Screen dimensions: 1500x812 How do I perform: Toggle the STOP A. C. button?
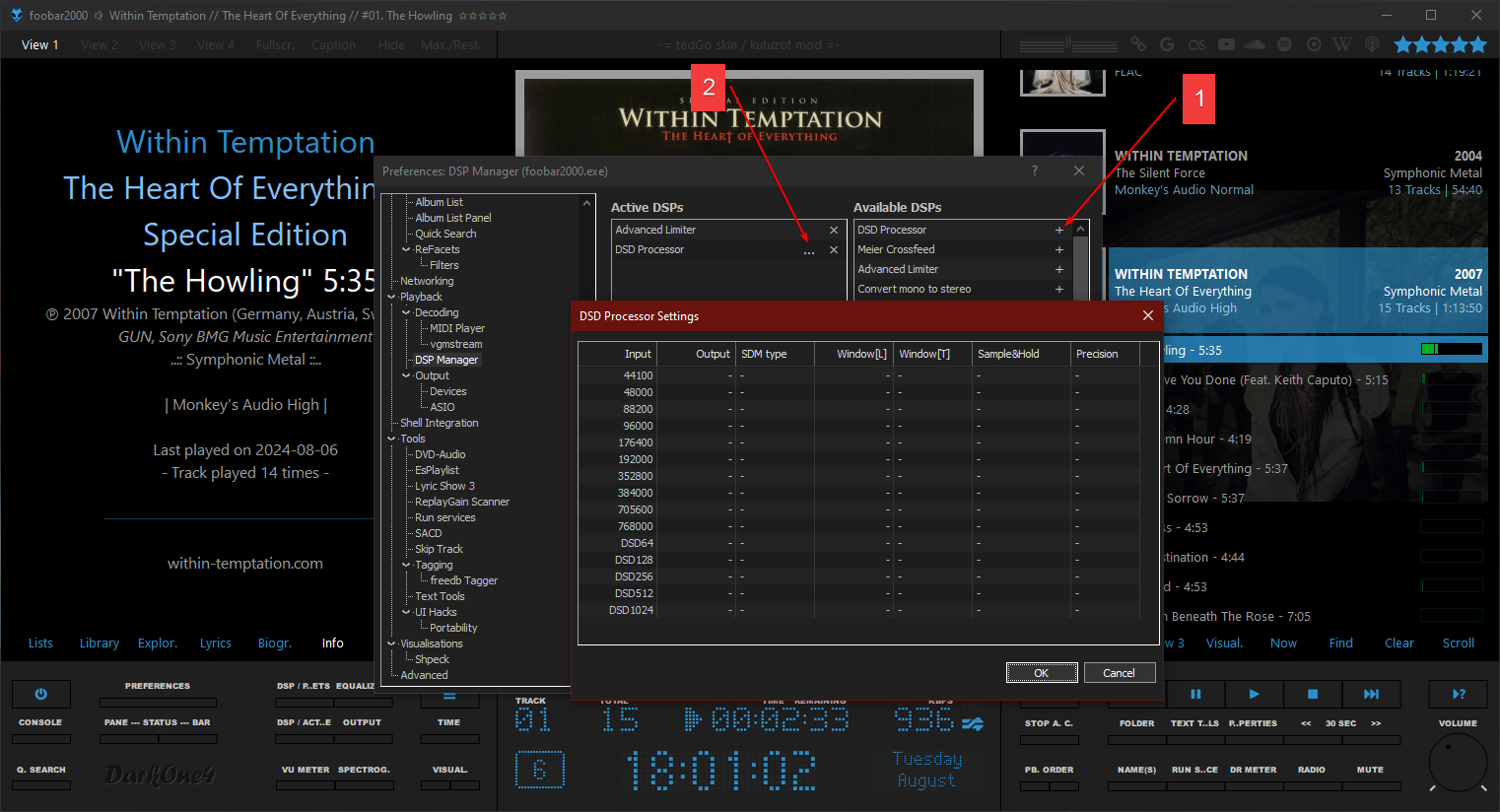(1049, 740)
